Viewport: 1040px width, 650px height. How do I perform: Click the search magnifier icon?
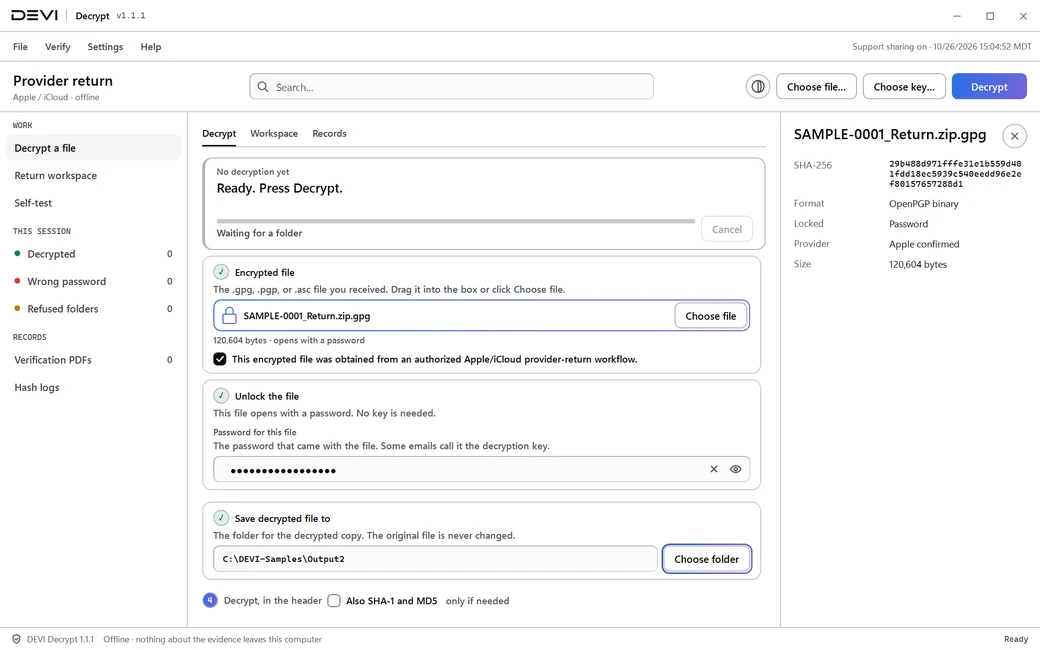tap(263, 87)
